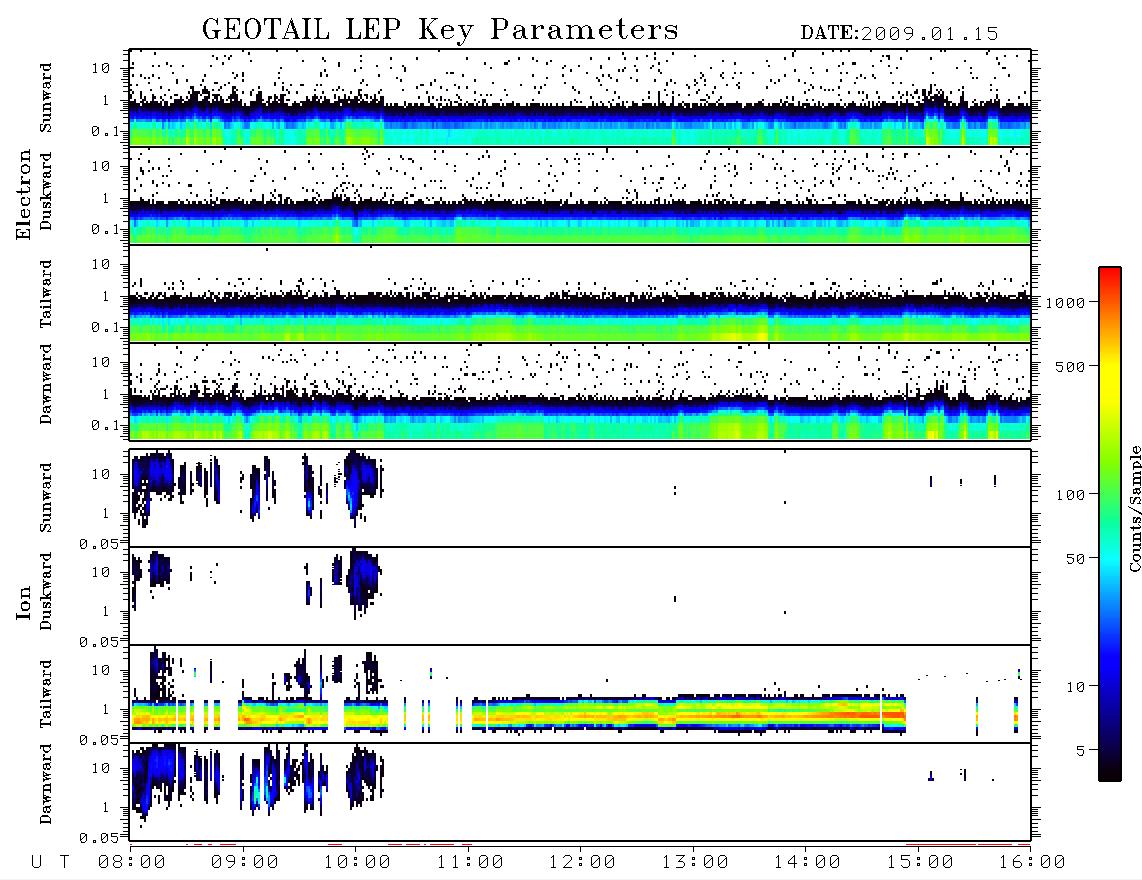Image resolution: width=1142 pixels, height=880 pixels.
Task: Click inside the Electron Dawnward spectrogram panel
Action: click(580, 391)
